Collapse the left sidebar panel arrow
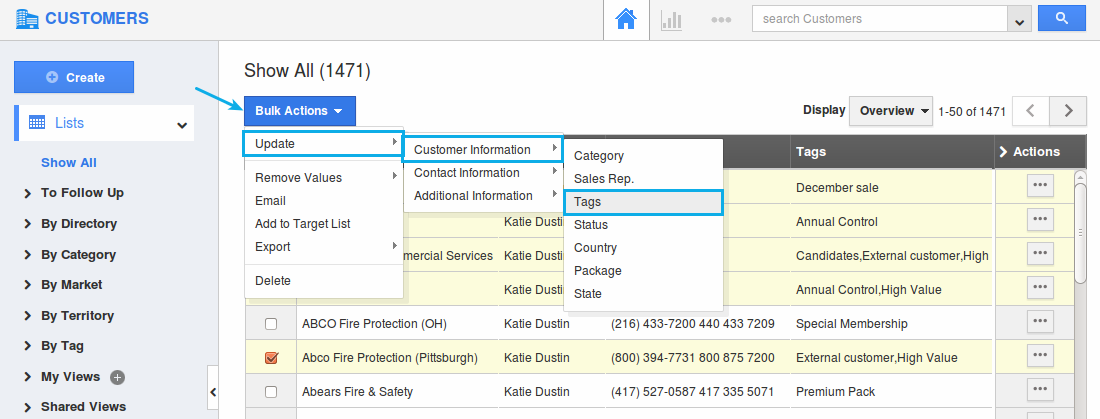 (x=212, y=386)
